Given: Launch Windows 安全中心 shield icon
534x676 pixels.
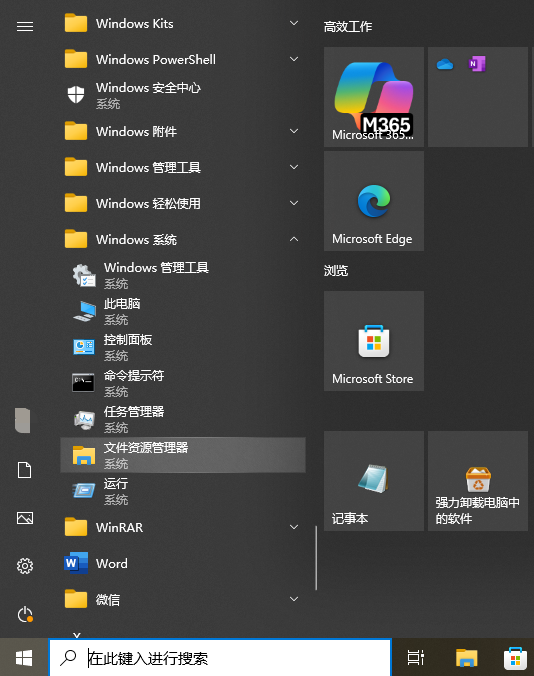Looking at the screenshot, I should tap(76, 94).
